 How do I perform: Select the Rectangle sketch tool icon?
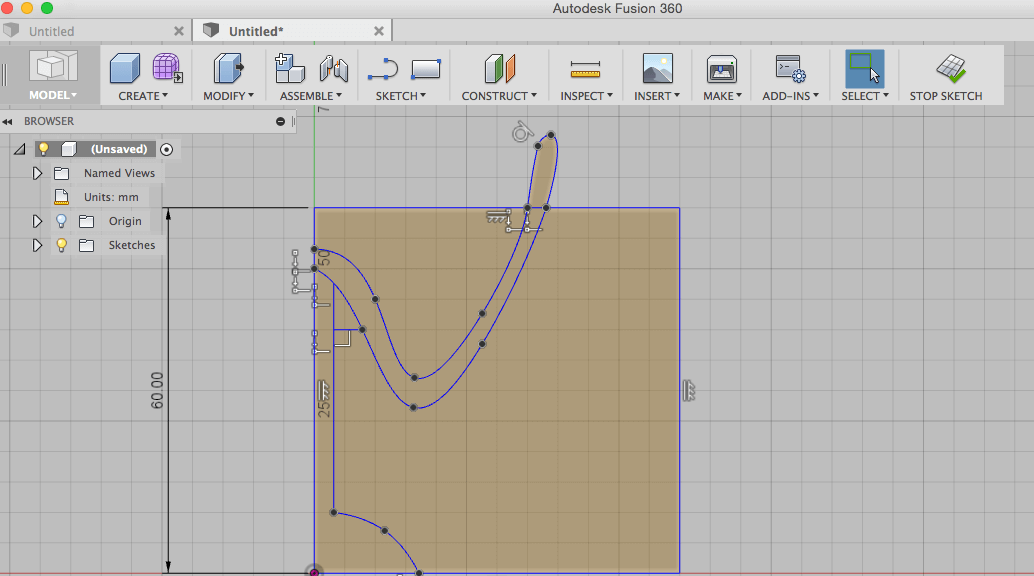tap(426, 69)
